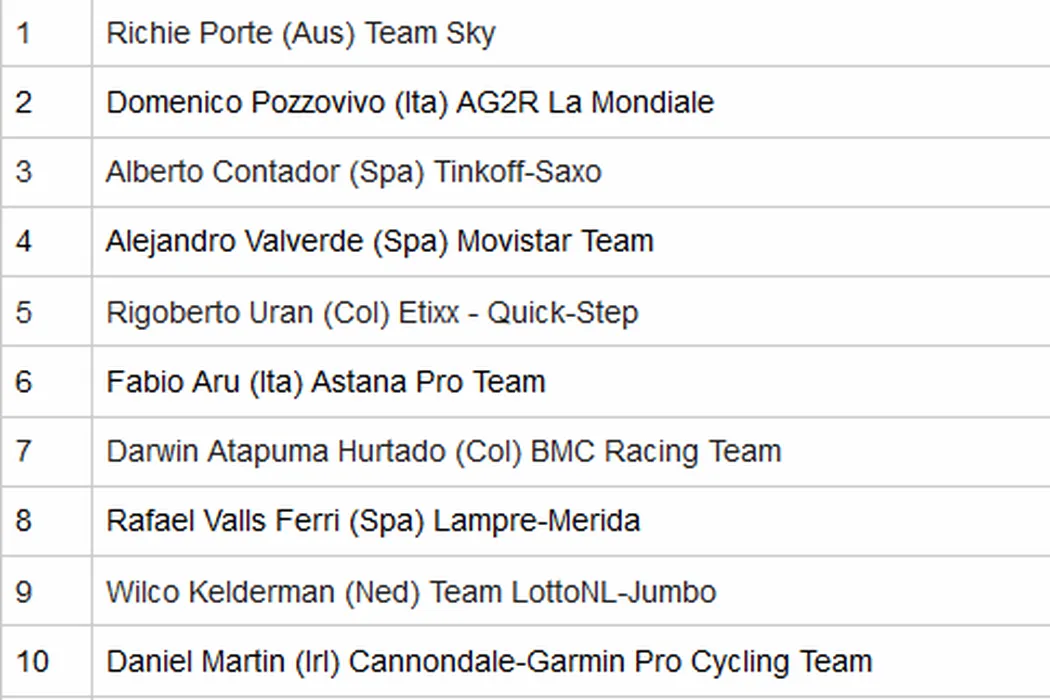Select Domenico Pozzovivo AG2R La Mondiale entry

(410, 102)
